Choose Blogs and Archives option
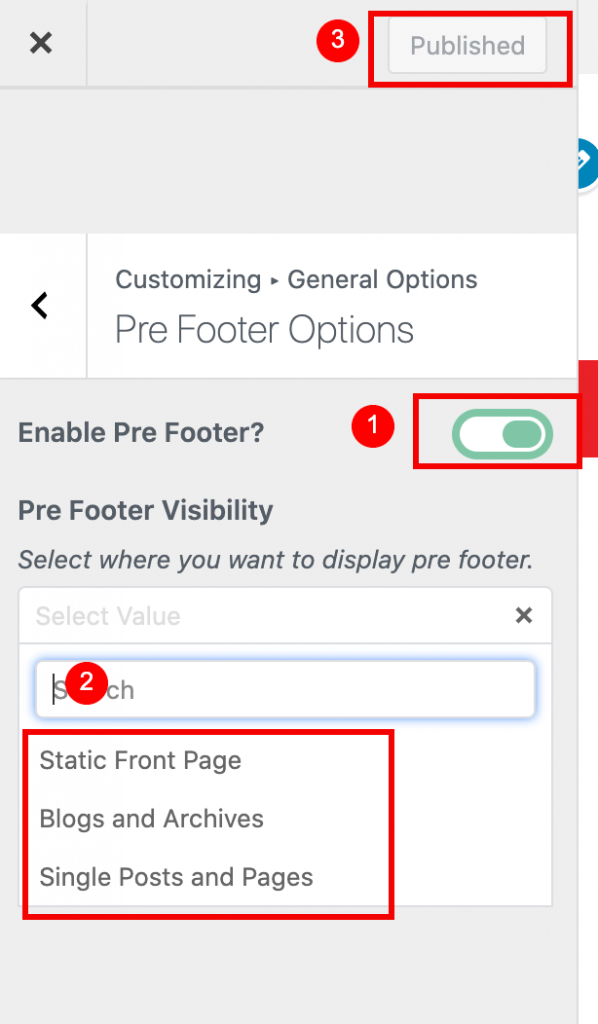Screen dimensions: 598x1024 [151, 818]
